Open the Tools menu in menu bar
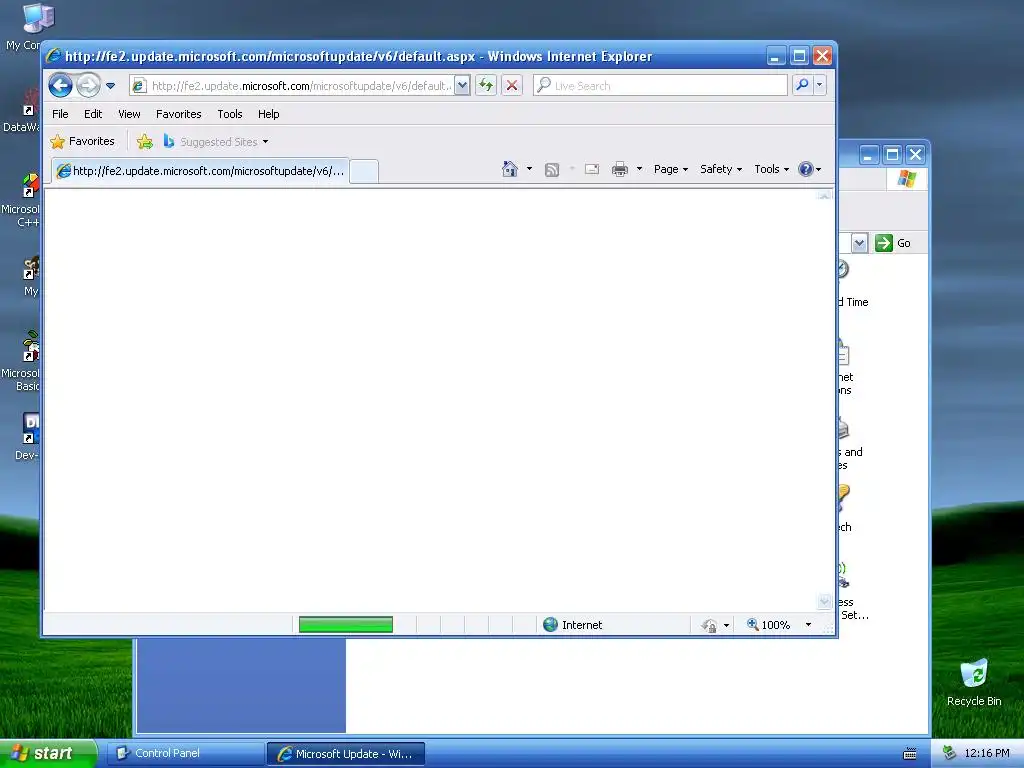1024x768 pixels. click(x=230, y=114)
